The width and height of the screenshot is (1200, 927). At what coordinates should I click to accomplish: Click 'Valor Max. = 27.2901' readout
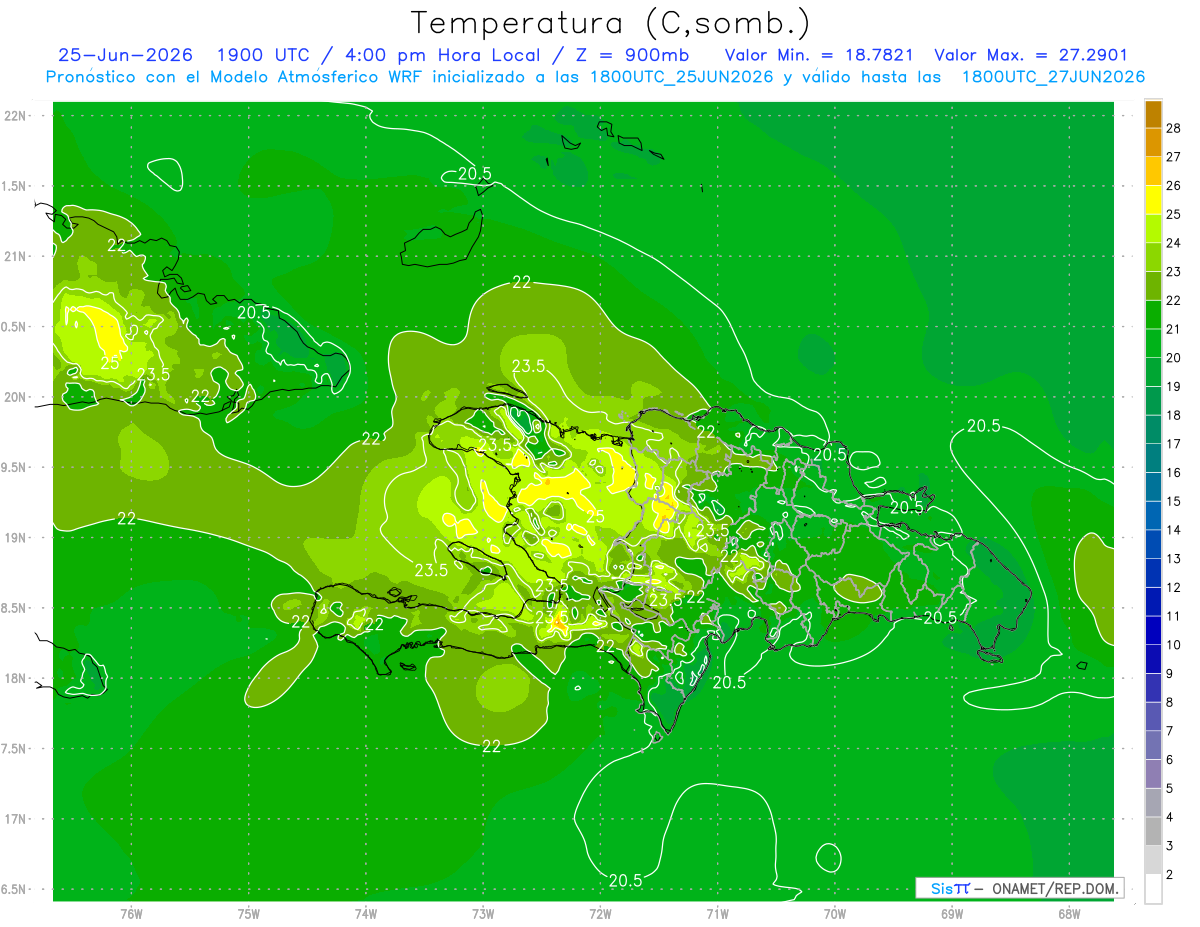[x=1031, y=56]
